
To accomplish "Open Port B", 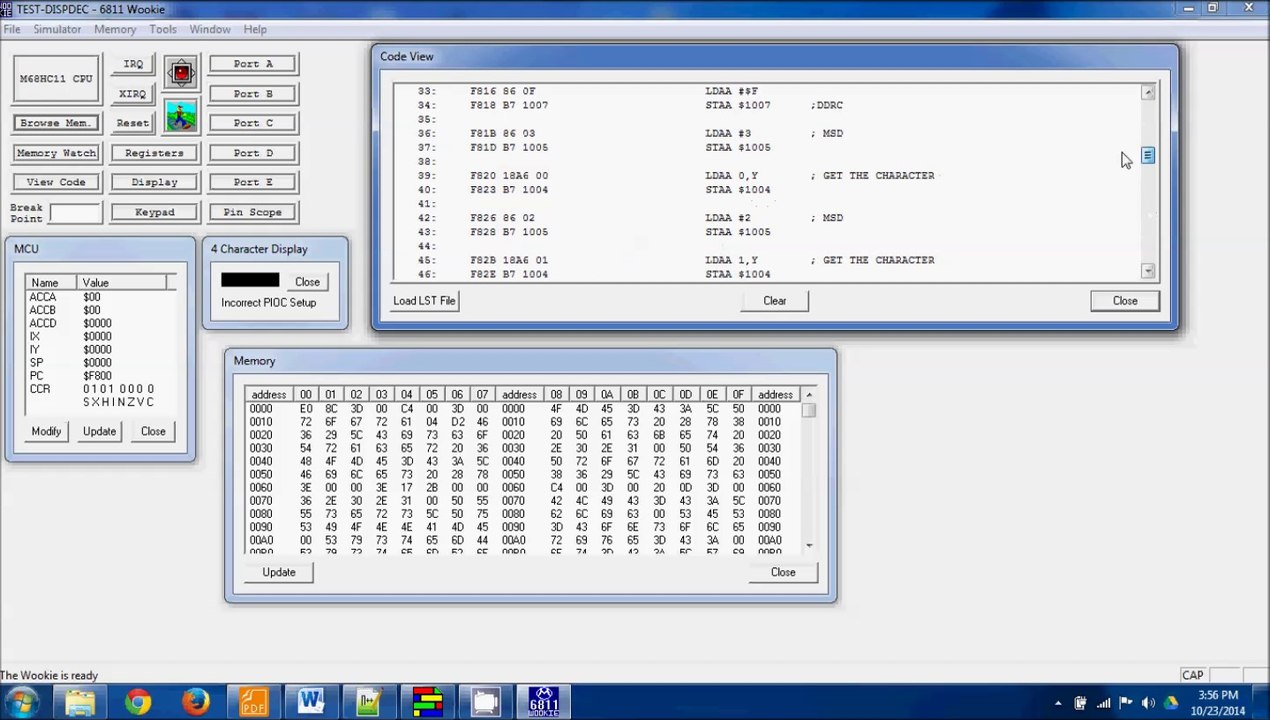I will pyautogui.click(x=253, y=94).
